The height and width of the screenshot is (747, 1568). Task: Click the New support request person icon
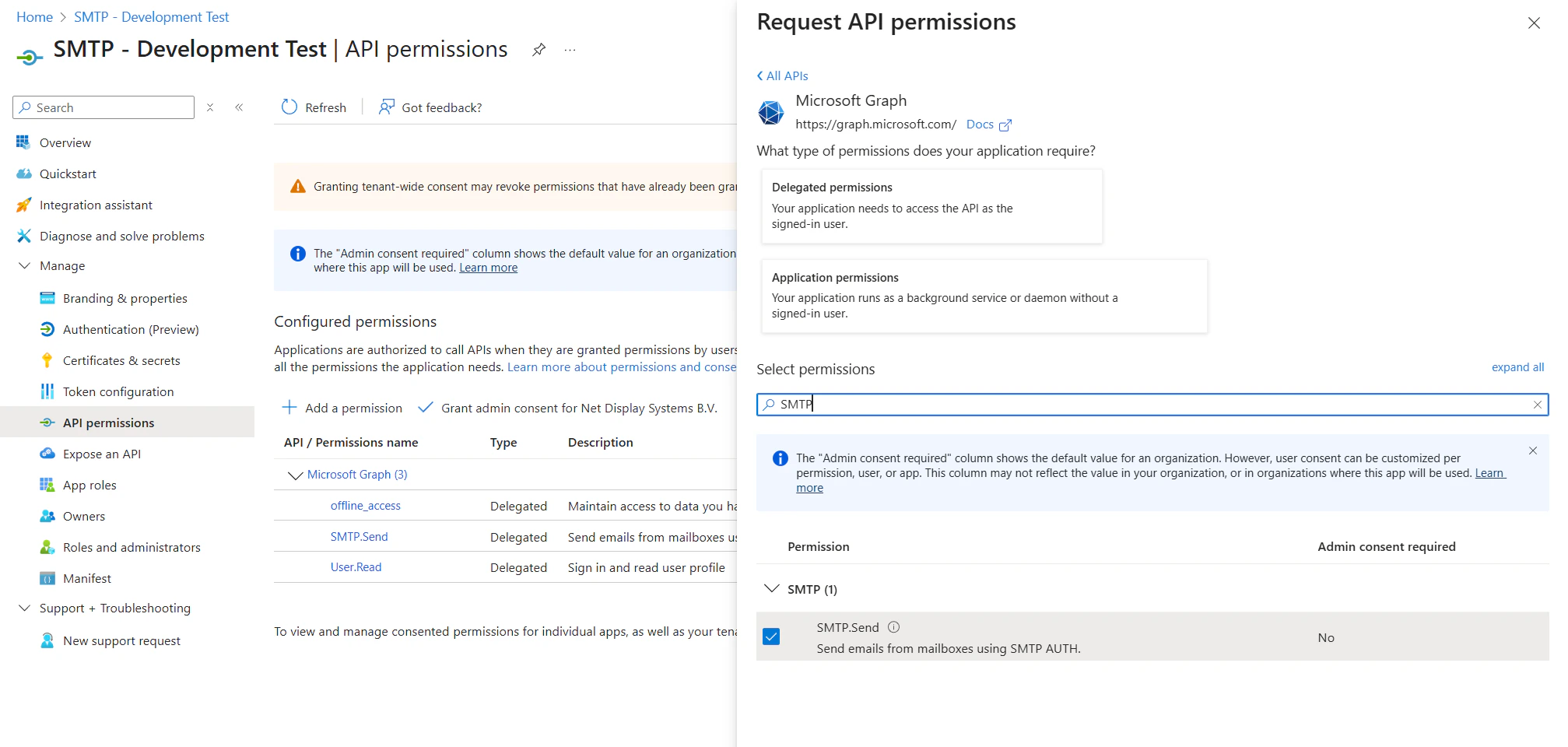(47, 640)
